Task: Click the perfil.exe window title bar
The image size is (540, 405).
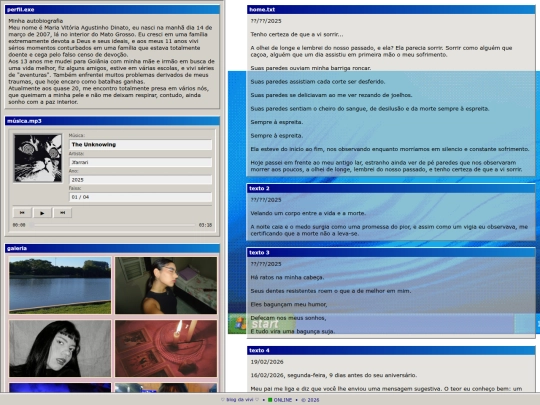Action: [x=112, y=10]
